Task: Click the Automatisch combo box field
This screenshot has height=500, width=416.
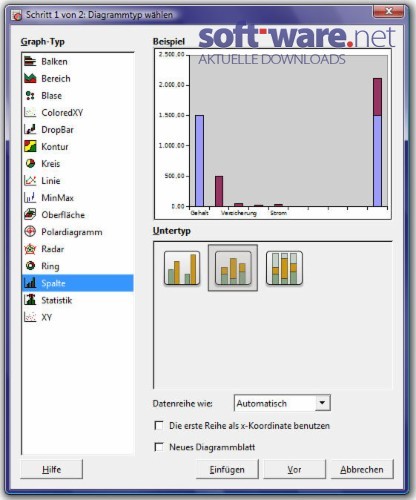Action: click(x=282, y=403)
